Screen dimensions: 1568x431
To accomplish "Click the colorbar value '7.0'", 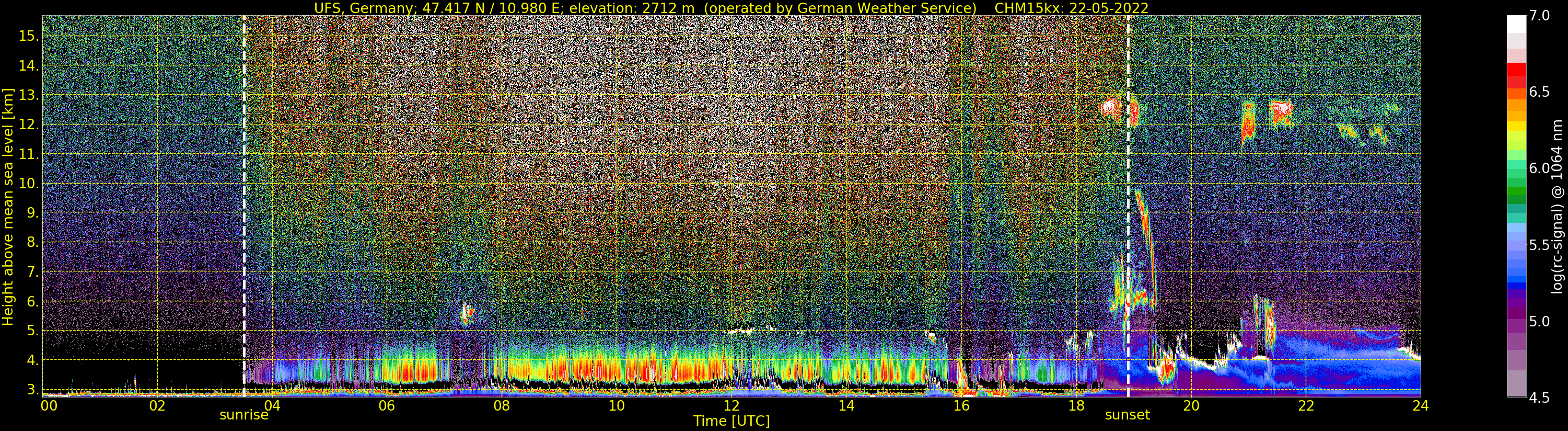I will 1539,16.
